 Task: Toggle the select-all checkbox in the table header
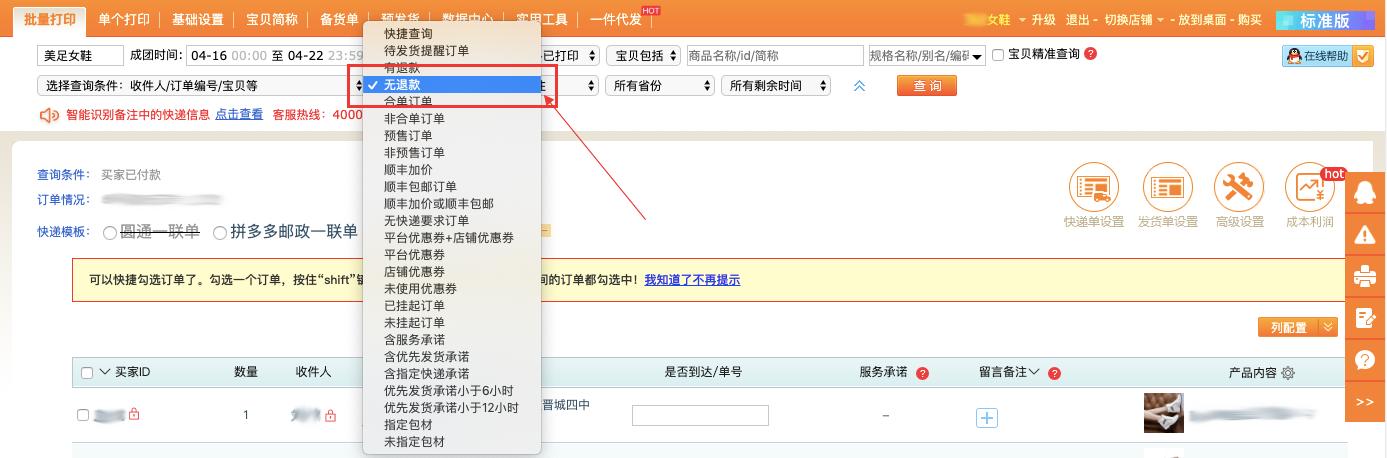point(86,373)
